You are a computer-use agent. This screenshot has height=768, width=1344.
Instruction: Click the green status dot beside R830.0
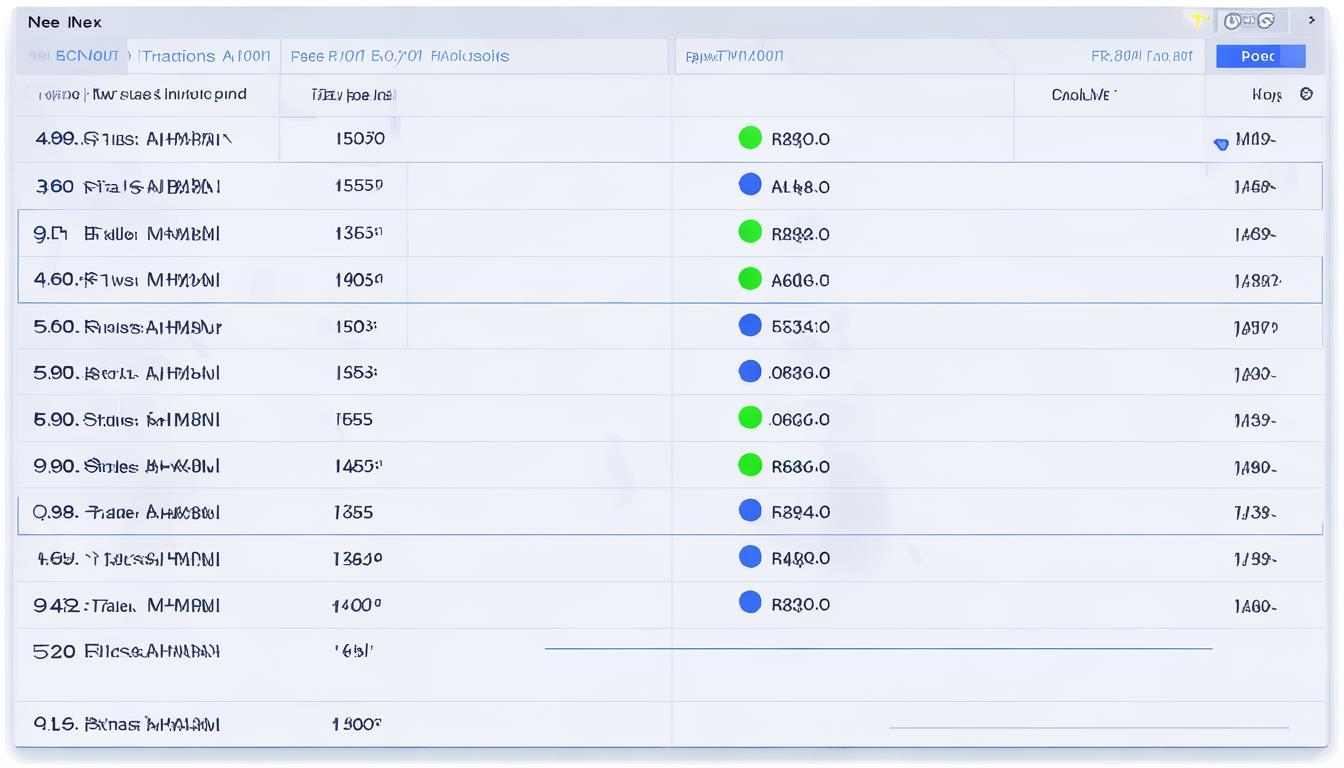pyautogui.click(x=750, y=138)
